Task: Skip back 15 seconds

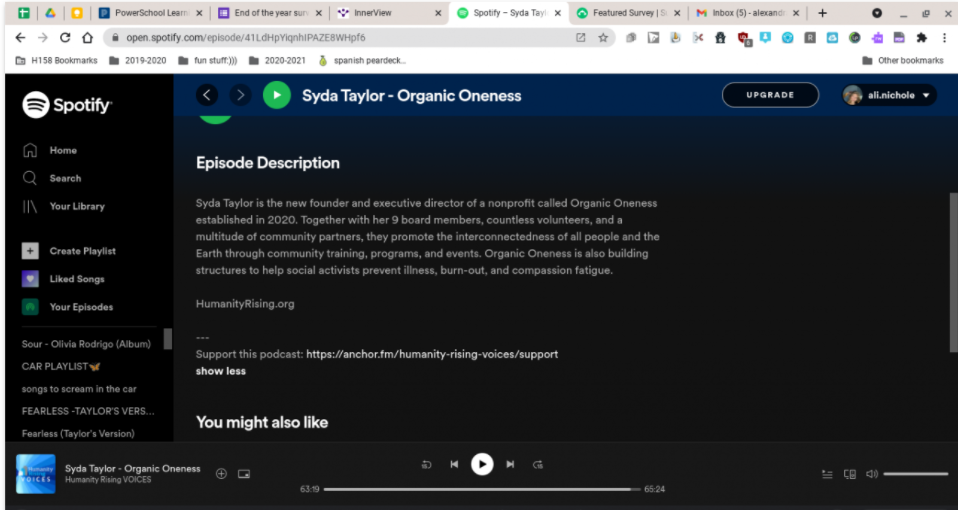Action: point(426,465)
